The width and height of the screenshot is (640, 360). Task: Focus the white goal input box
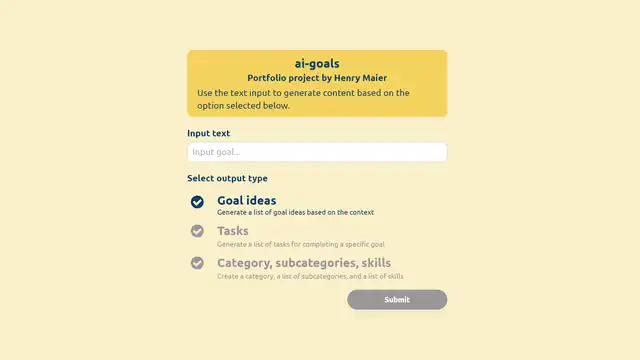pyautogui.click(x=317, y=152)
